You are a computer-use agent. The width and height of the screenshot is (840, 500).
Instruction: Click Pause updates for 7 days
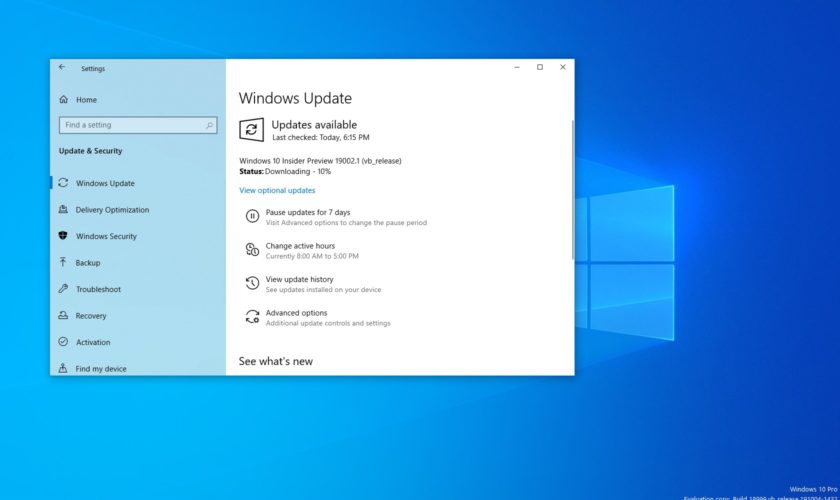pyautogui.click(x=308, y=212)
